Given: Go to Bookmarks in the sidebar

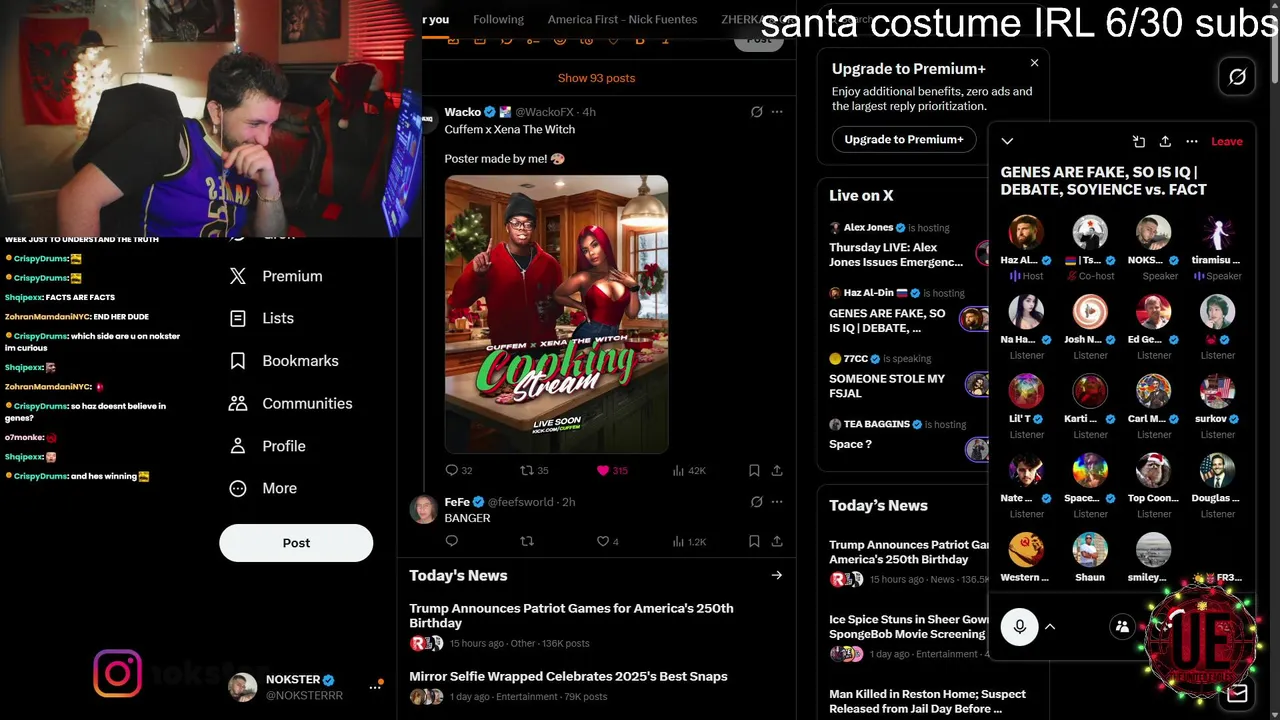Looking at the screenshot, I should 284,361.
